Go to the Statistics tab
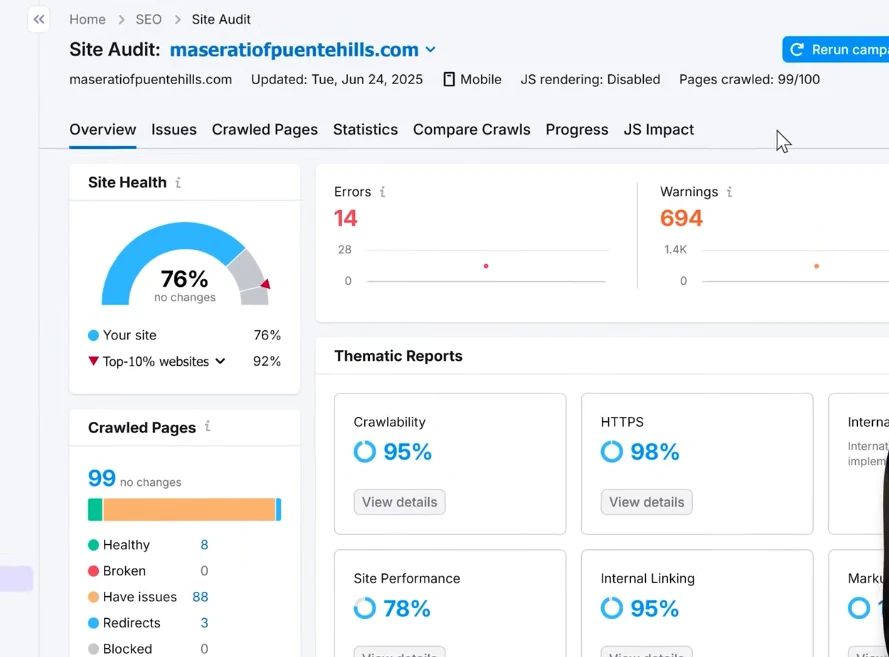 click(x=366, y=129)
